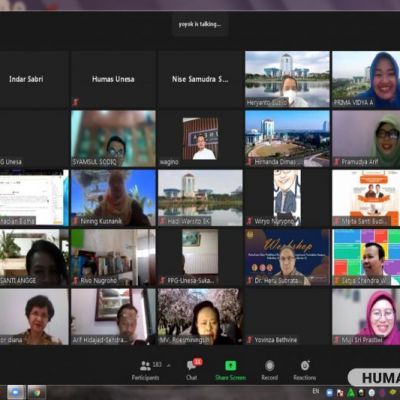Open the Reactions menu
400x400 pixels.
(x=305, y=370)
